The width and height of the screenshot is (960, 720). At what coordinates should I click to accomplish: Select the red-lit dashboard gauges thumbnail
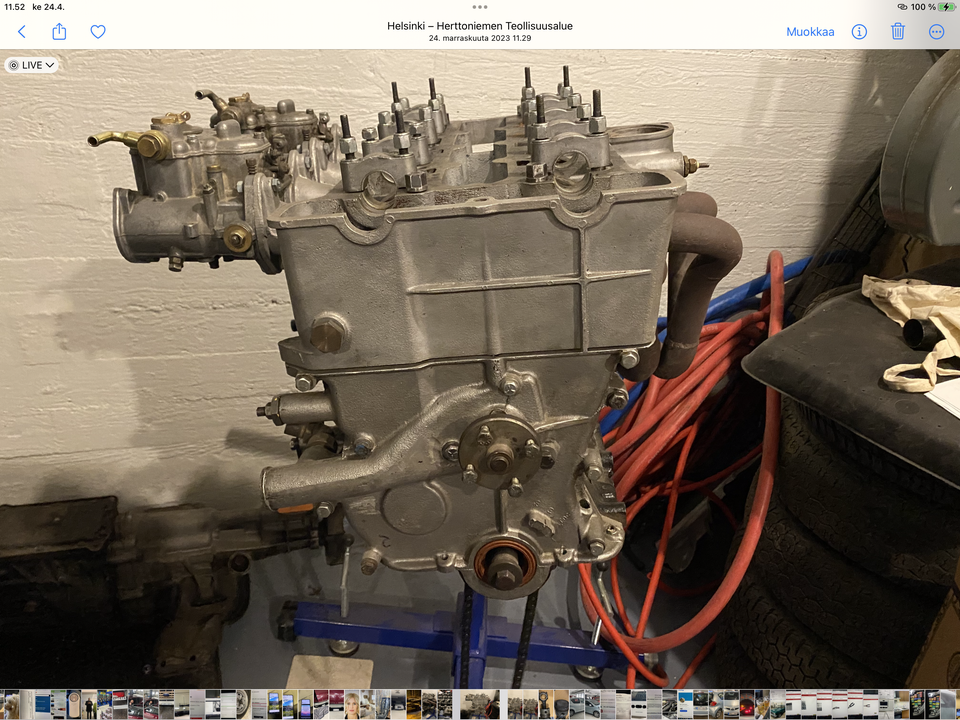coord(747,704)
